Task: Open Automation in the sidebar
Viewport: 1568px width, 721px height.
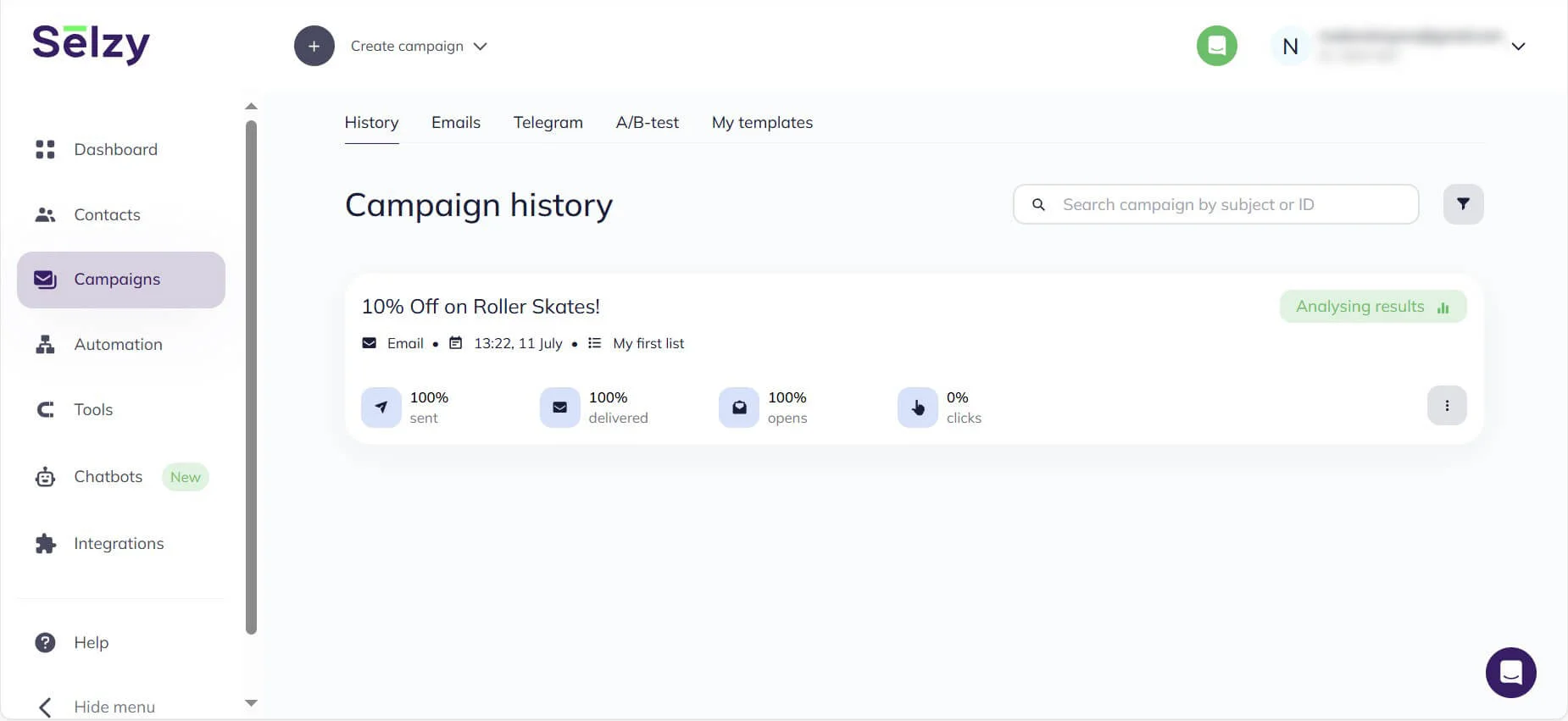Action: (x=121, y=344)
